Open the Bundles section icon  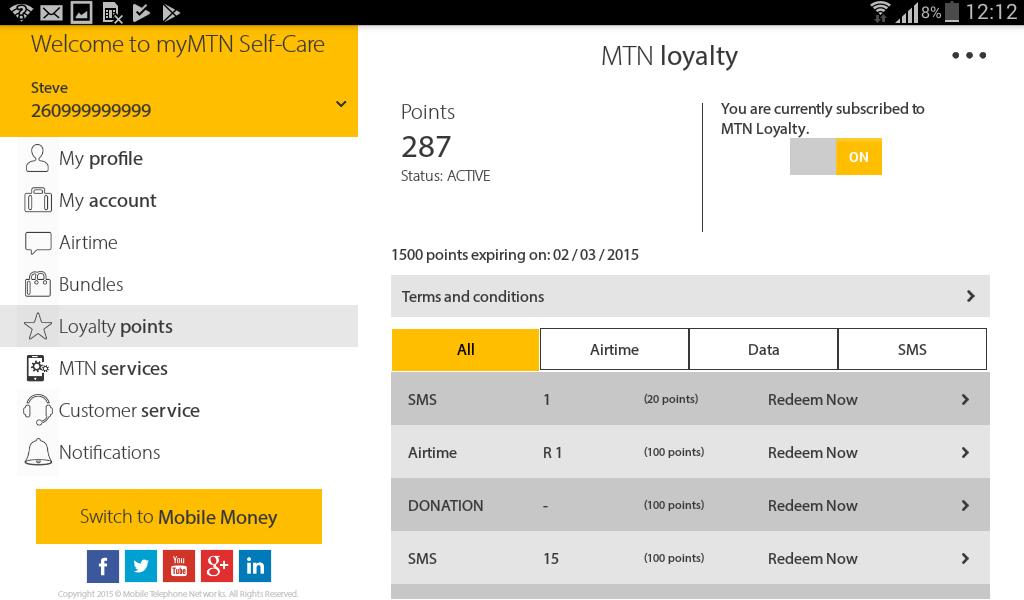point(38,284)
